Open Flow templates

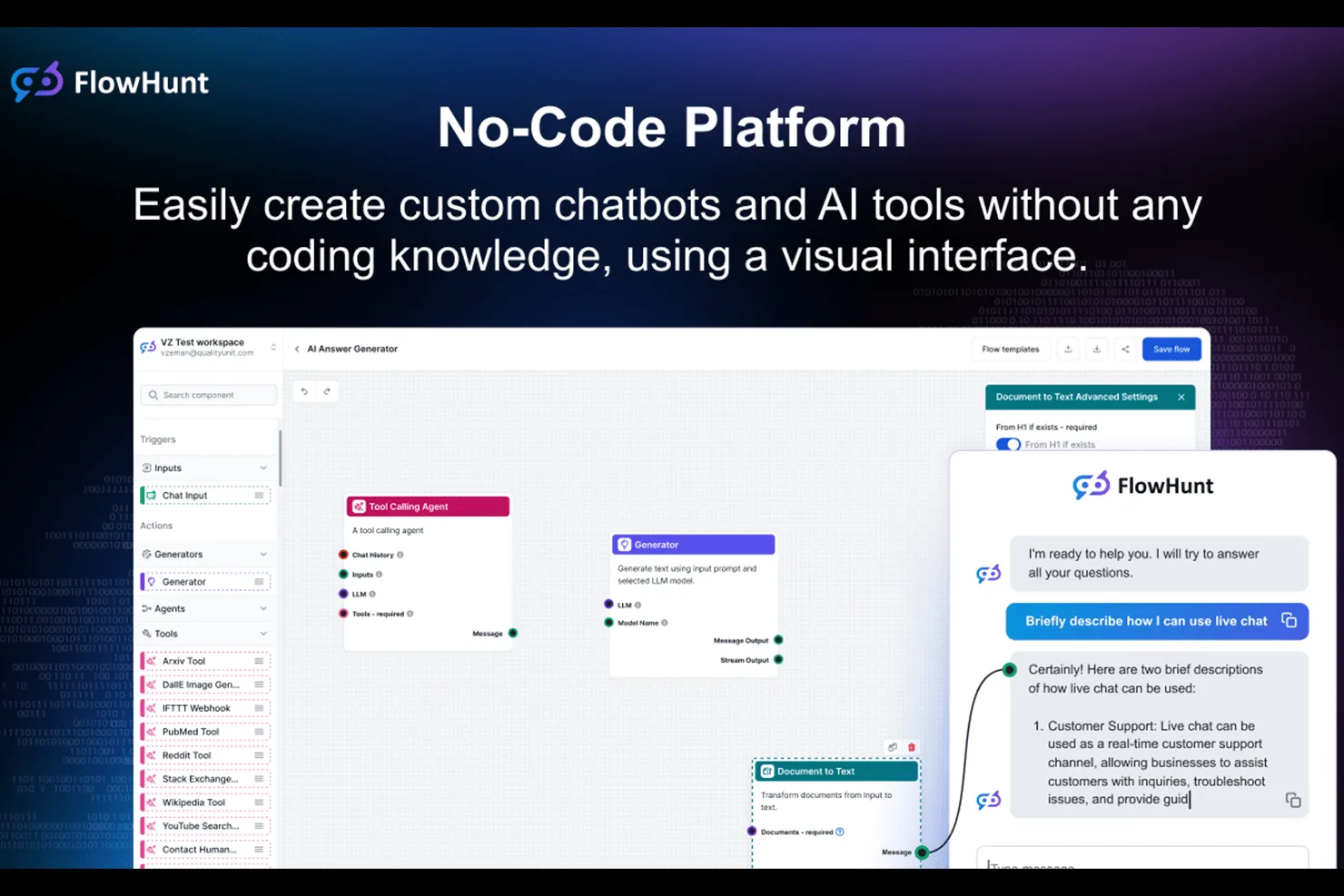click(1011, 349)
